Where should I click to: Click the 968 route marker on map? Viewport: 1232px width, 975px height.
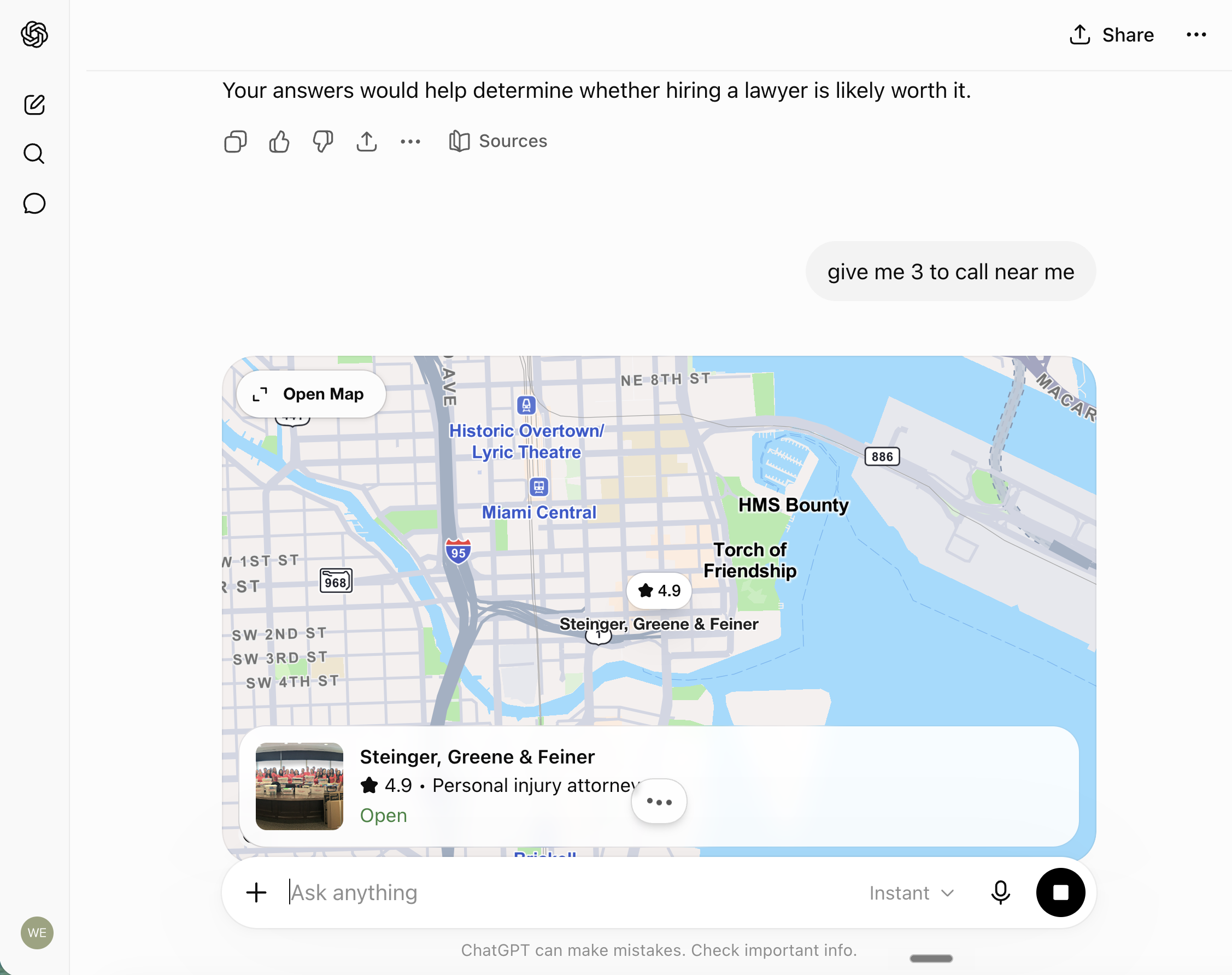(336, 581)
